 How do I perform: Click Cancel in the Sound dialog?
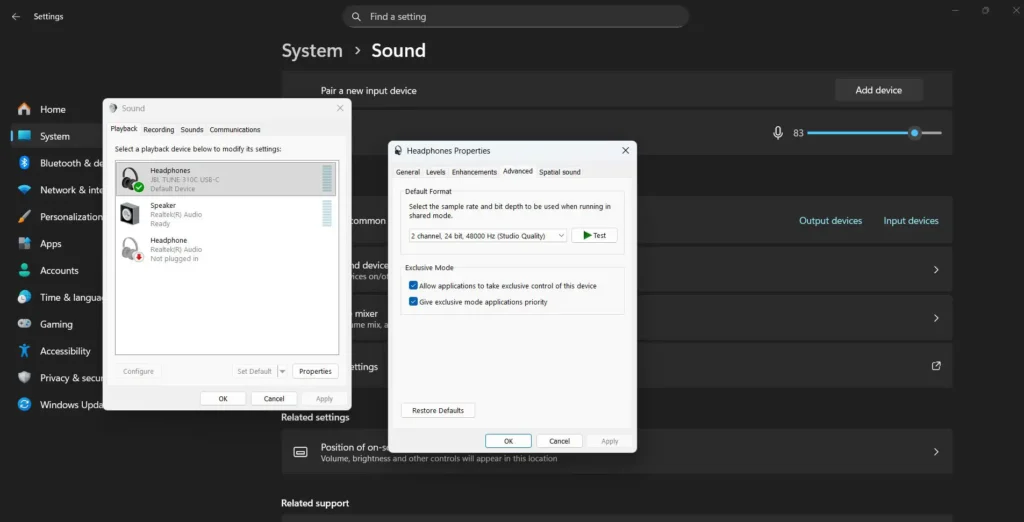pyautogui.click(x=274, y=399)
